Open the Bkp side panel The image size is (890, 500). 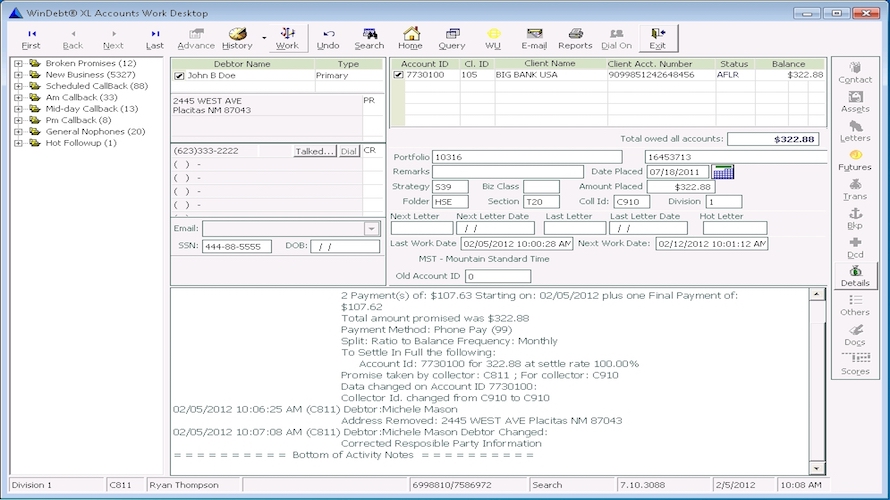pos(855,219)
